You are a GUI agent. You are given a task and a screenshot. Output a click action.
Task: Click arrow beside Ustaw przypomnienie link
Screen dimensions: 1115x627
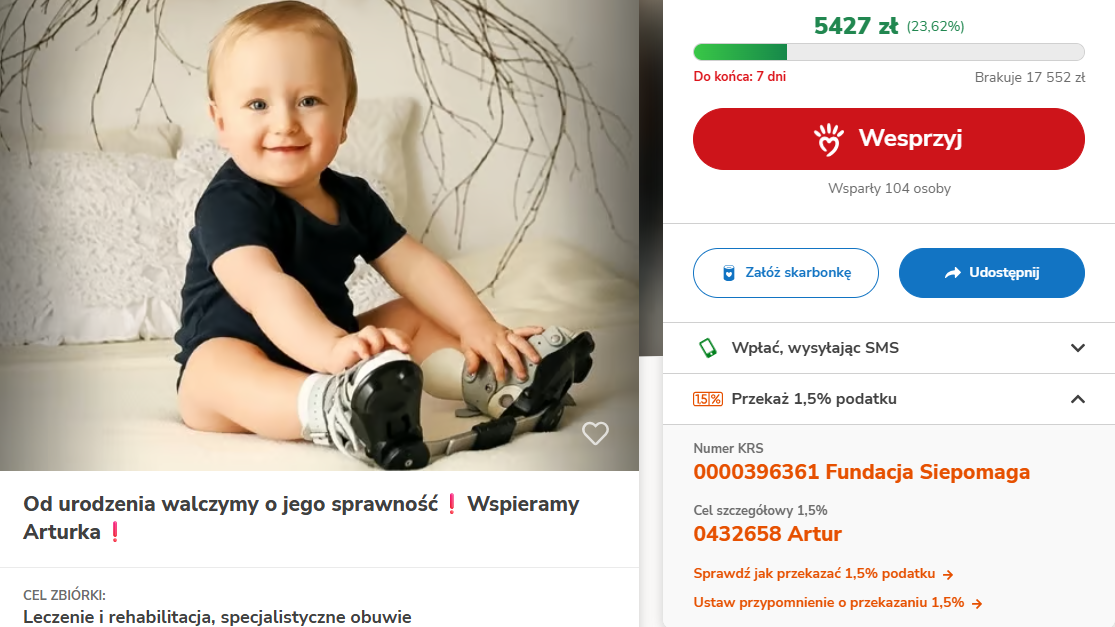[977, 604]
